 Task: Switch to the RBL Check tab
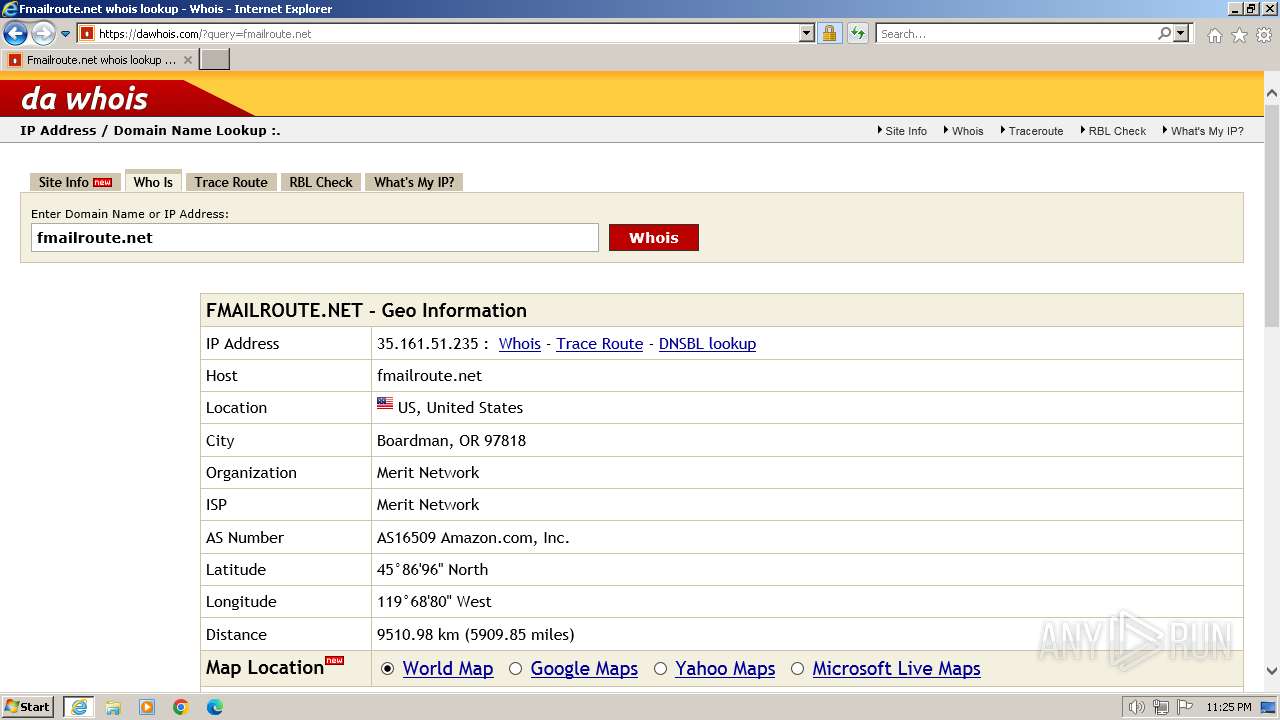(x=321, y=182)
